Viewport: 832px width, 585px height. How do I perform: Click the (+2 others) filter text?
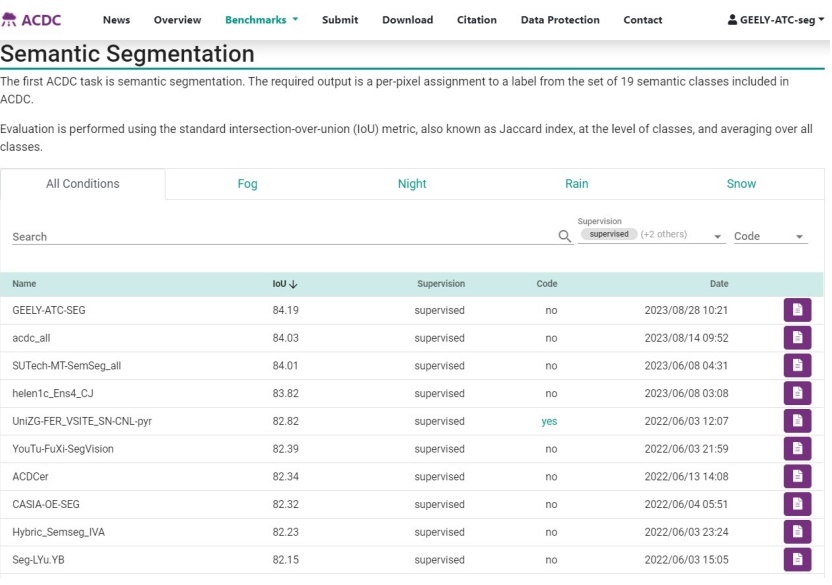click(664, 234)
